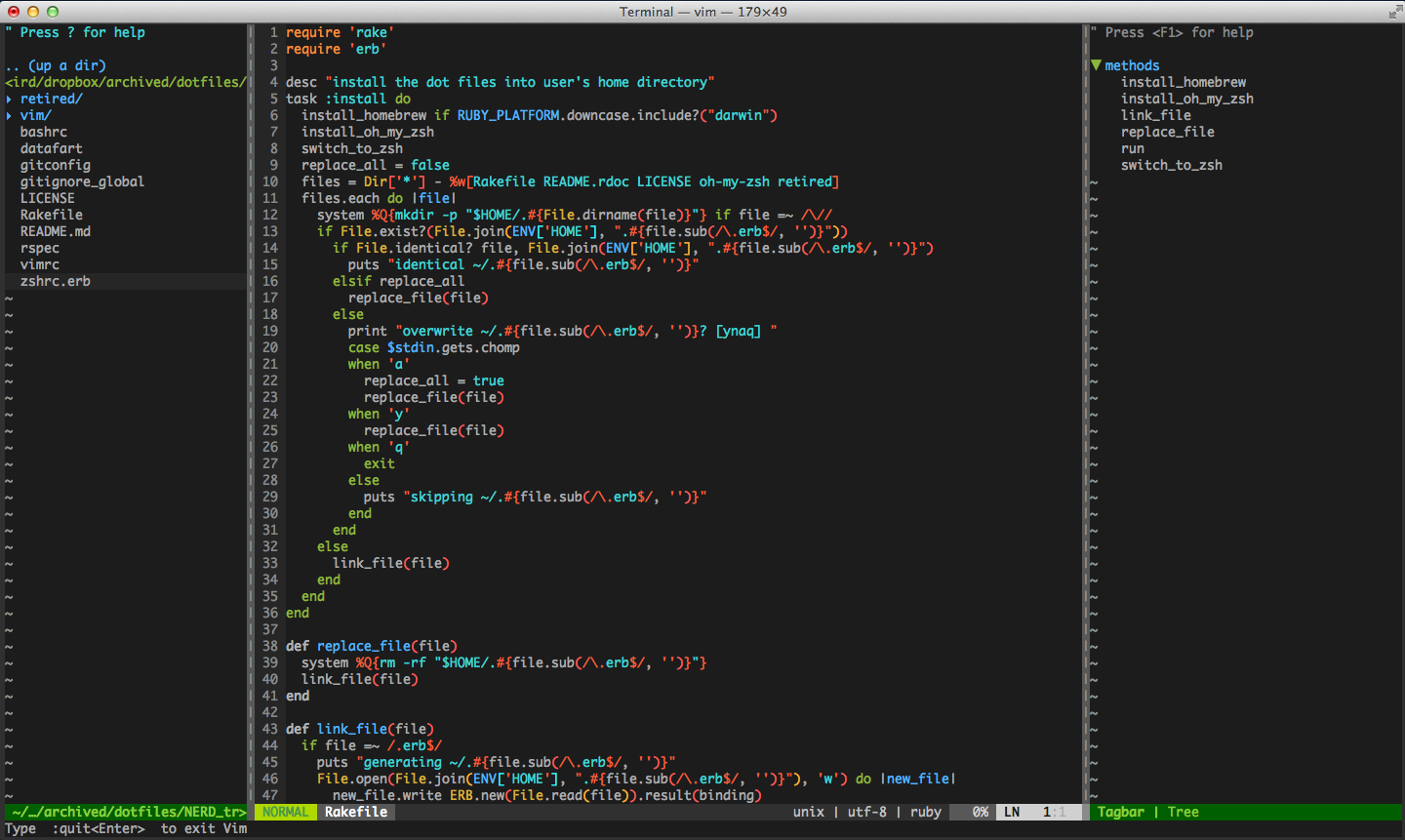Expand the retired/ directory arrow
1405x840 pixels.
pos(9,99)
